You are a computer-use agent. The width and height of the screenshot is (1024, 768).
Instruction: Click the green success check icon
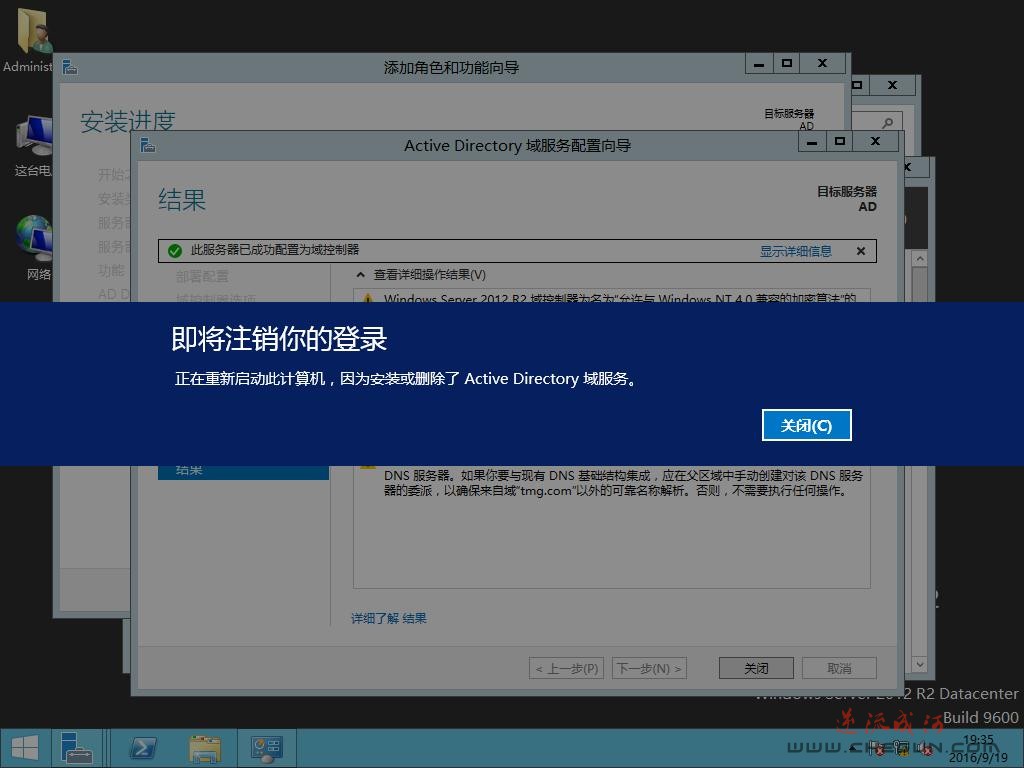point(174,250)
